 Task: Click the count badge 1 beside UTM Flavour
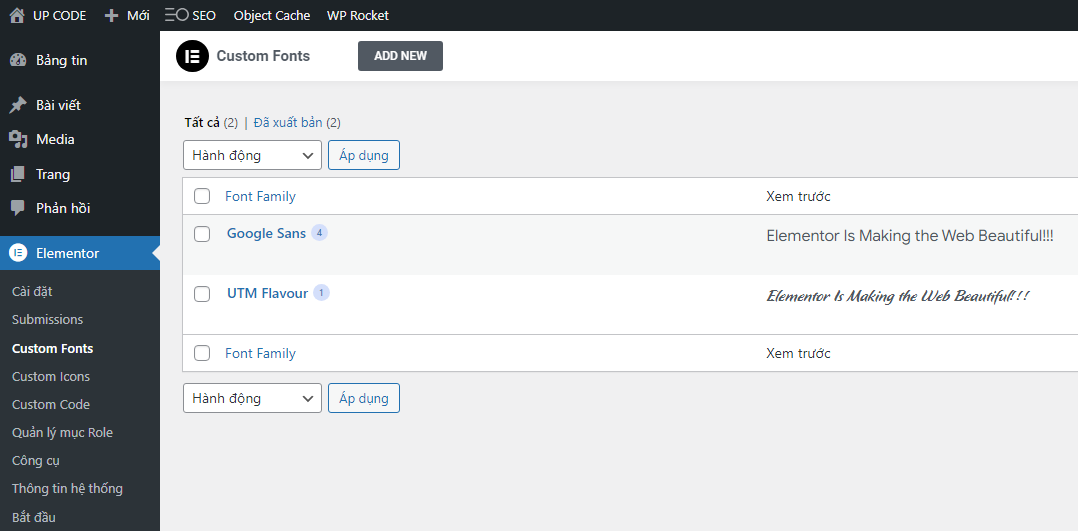pyautogui.click(x=321, y=293)
